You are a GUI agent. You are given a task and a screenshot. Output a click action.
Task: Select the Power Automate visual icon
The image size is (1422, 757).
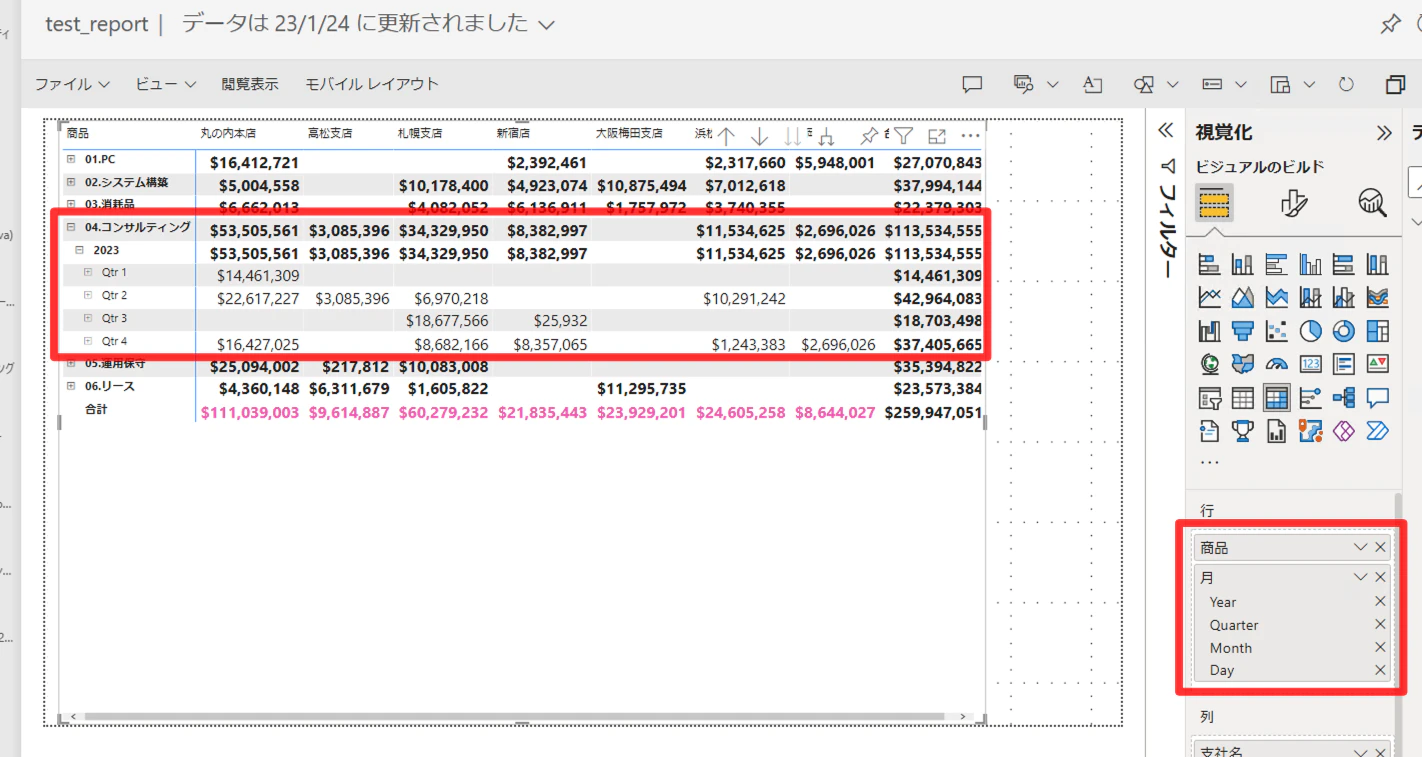[x=1378, y=430]
